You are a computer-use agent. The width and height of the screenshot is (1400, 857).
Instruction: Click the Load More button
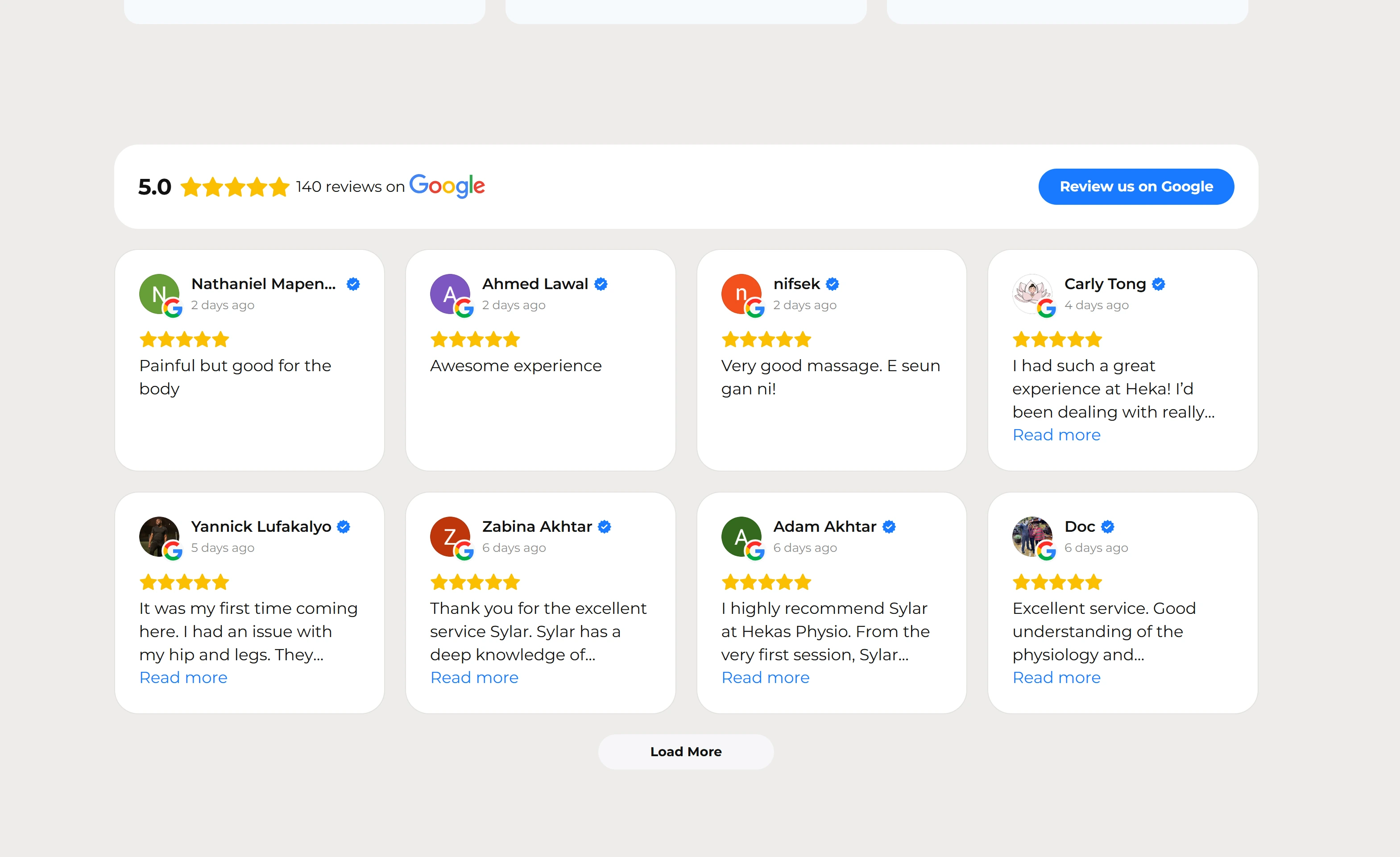coord(685,751)
